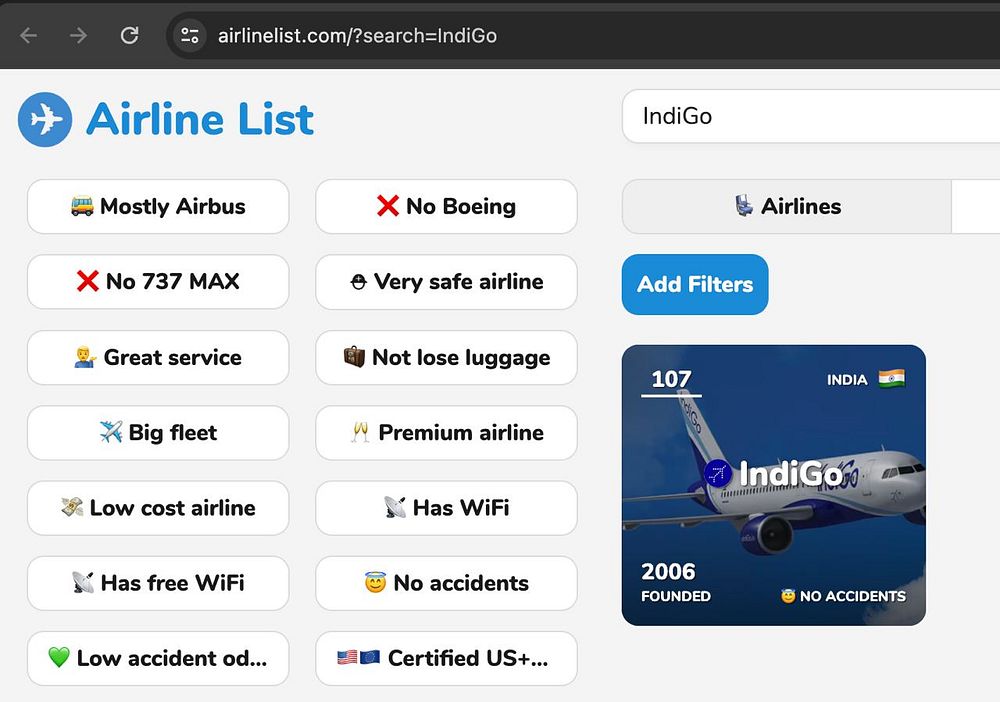Go back with the browser back arrow
Image resolution: width=1000 pixels, height=702 pixels.
coord(29,35)
